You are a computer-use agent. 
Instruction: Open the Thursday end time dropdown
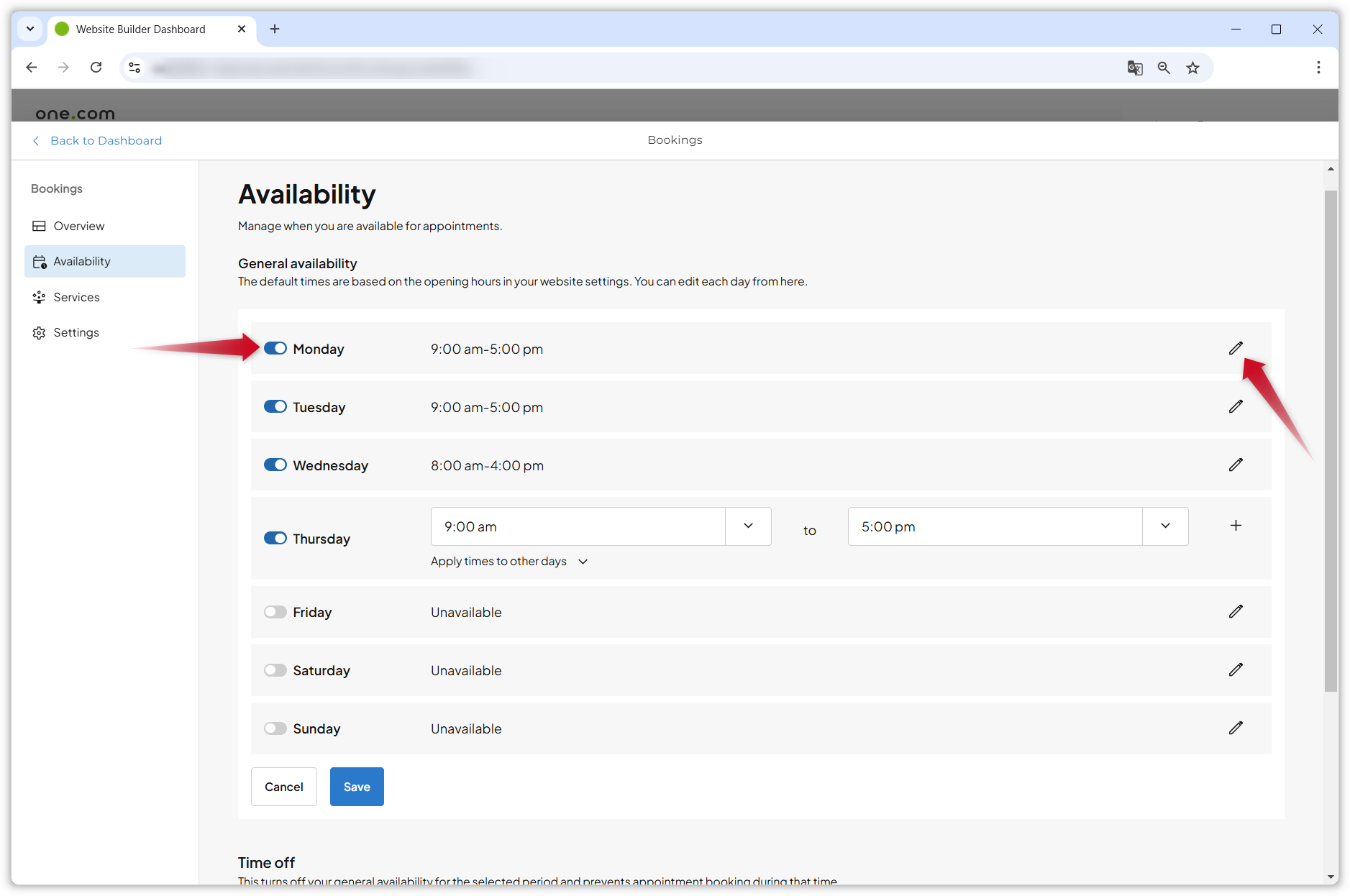coord(1165,526)
